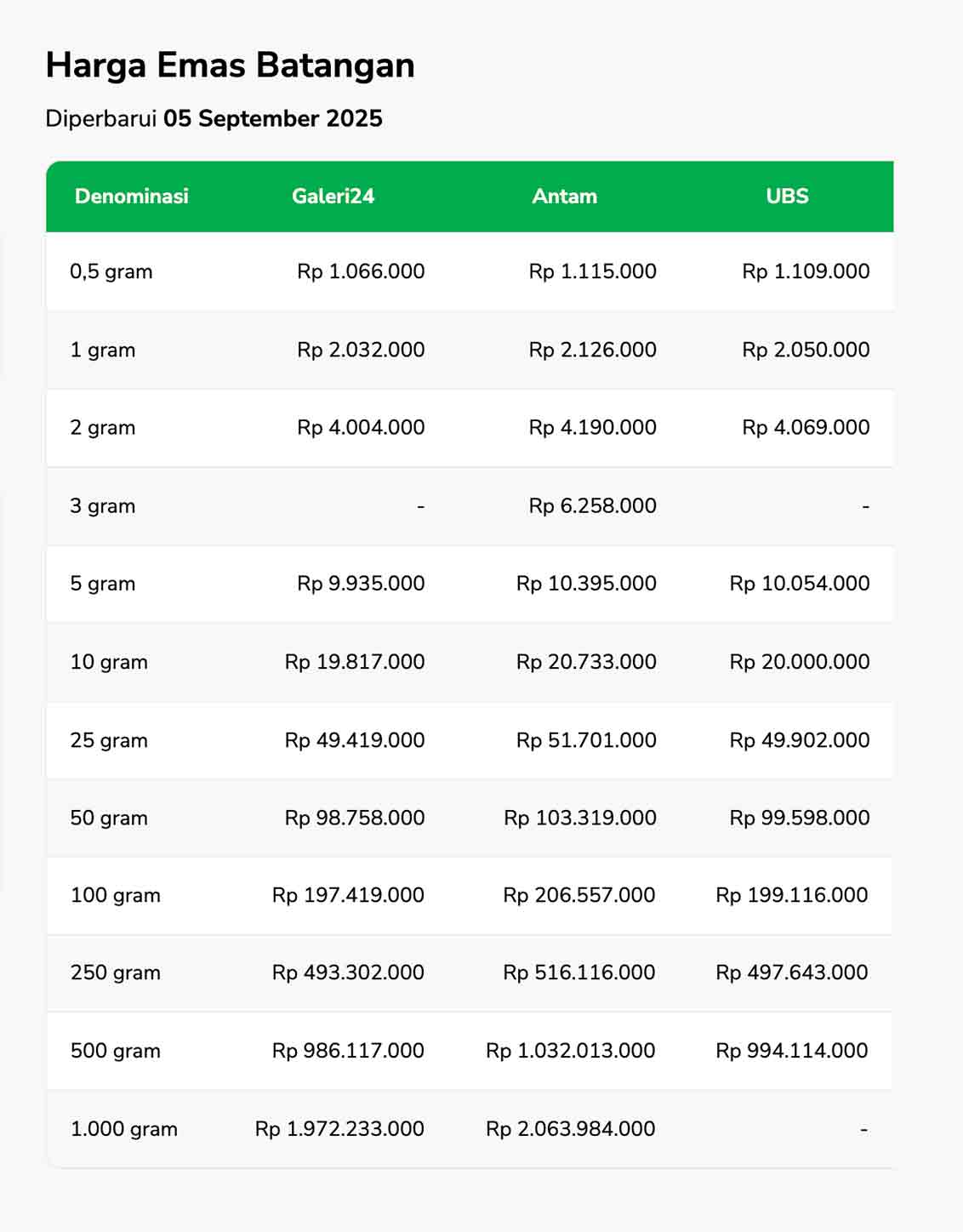The width and height of the screenshot is (963, 1232).
Task: Click Galeri24 price Rp 49.419.000
Action: (355, 740)
